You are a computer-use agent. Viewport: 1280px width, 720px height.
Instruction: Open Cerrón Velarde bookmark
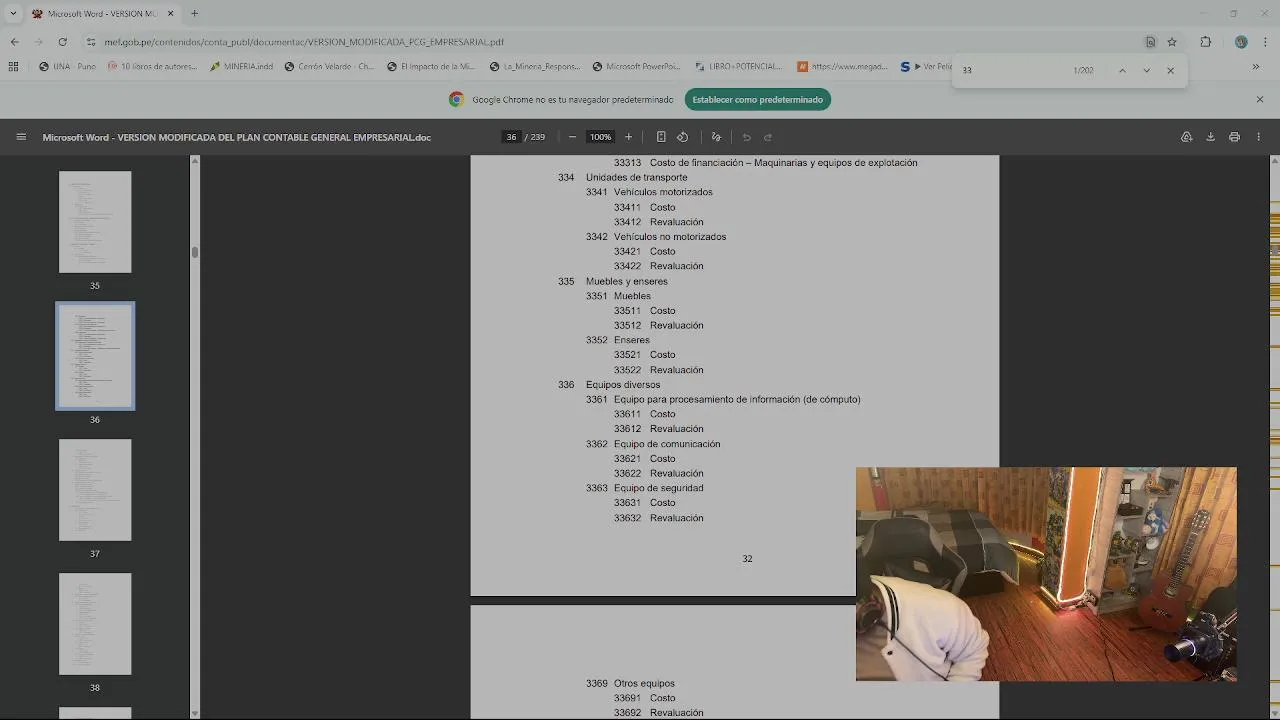[x=329, y=67]
